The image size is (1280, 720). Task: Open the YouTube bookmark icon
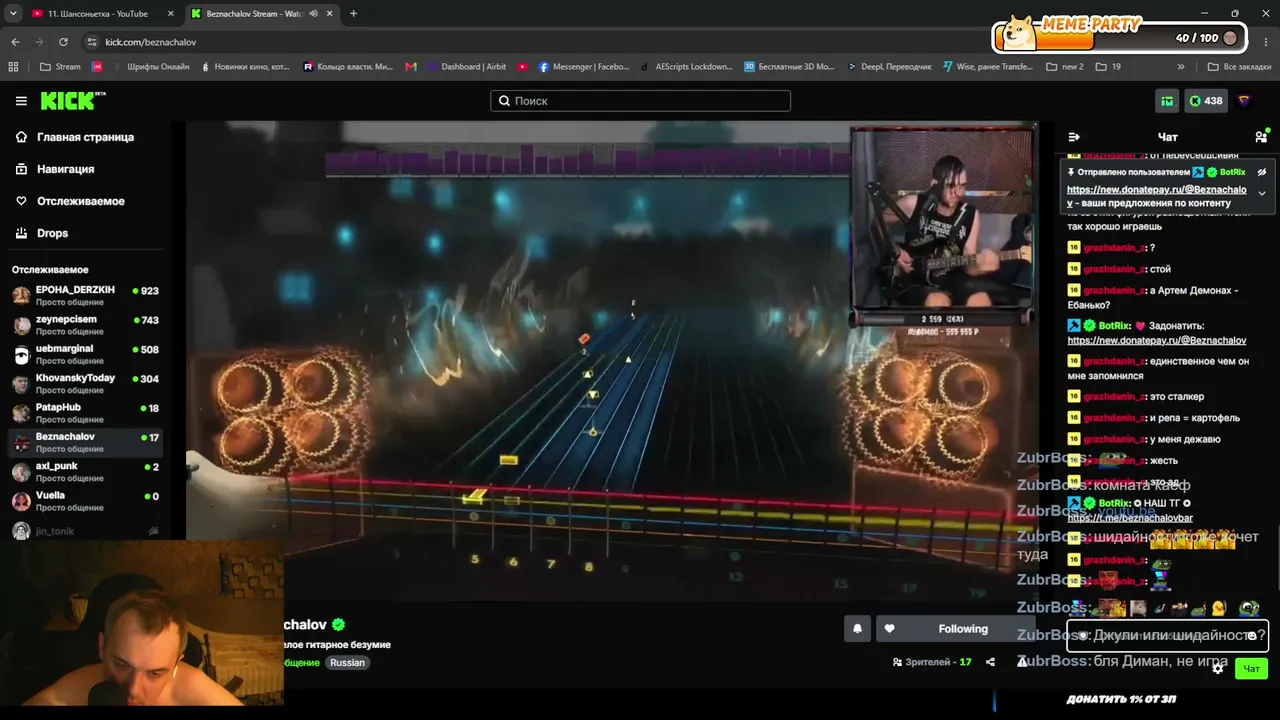[523, 67]
